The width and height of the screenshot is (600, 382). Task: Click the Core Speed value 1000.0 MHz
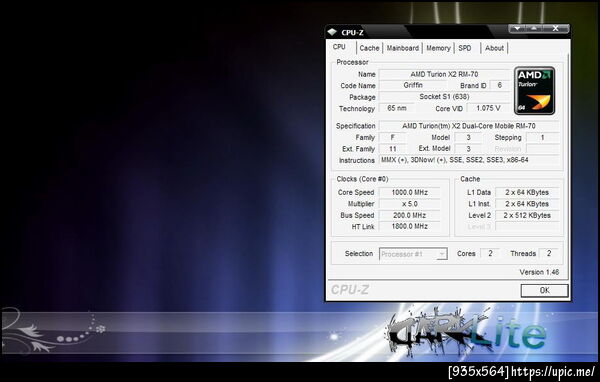[x=409, y=192]
